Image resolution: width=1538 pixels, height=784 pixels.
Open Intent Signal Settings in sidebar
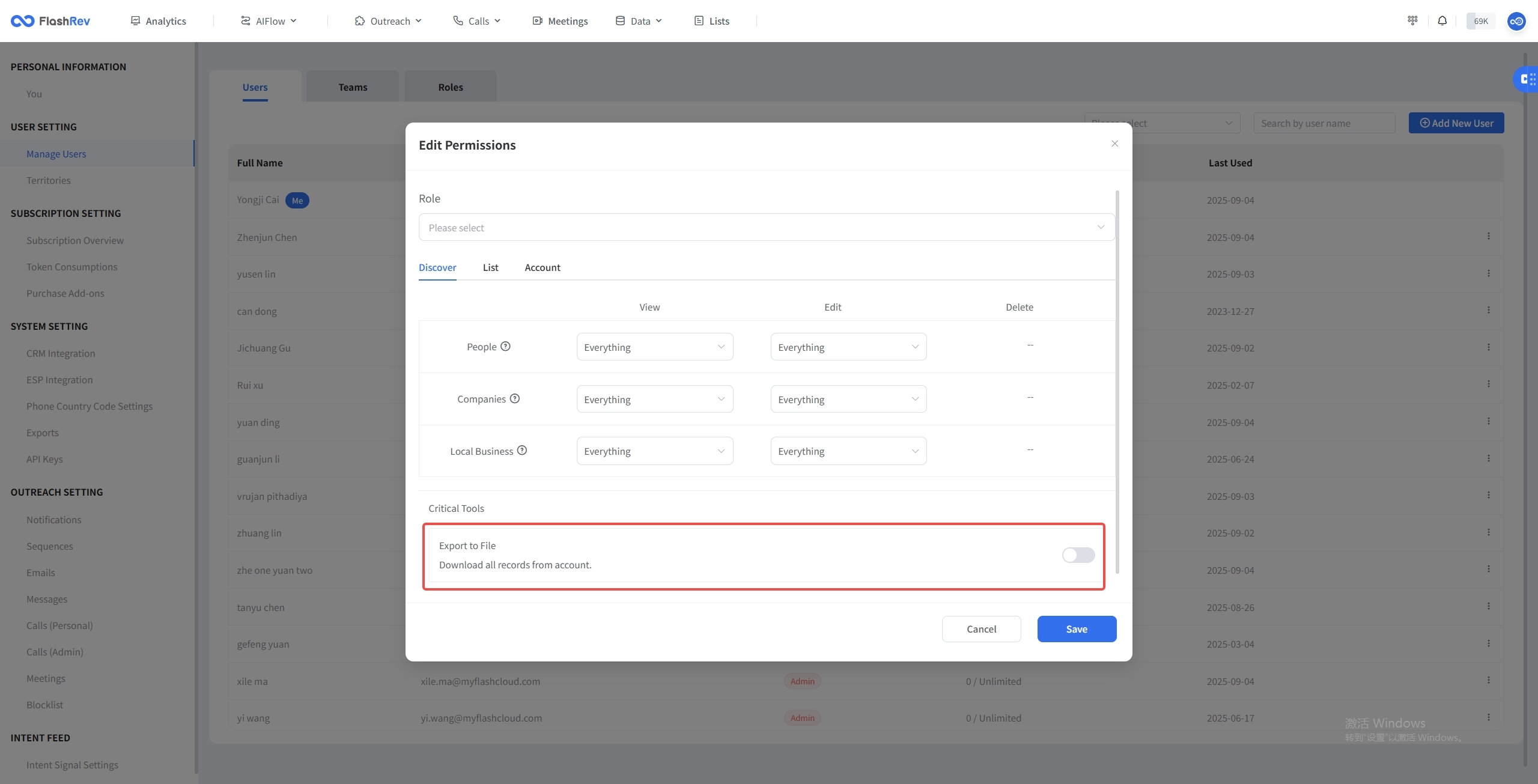click(72, 765)
